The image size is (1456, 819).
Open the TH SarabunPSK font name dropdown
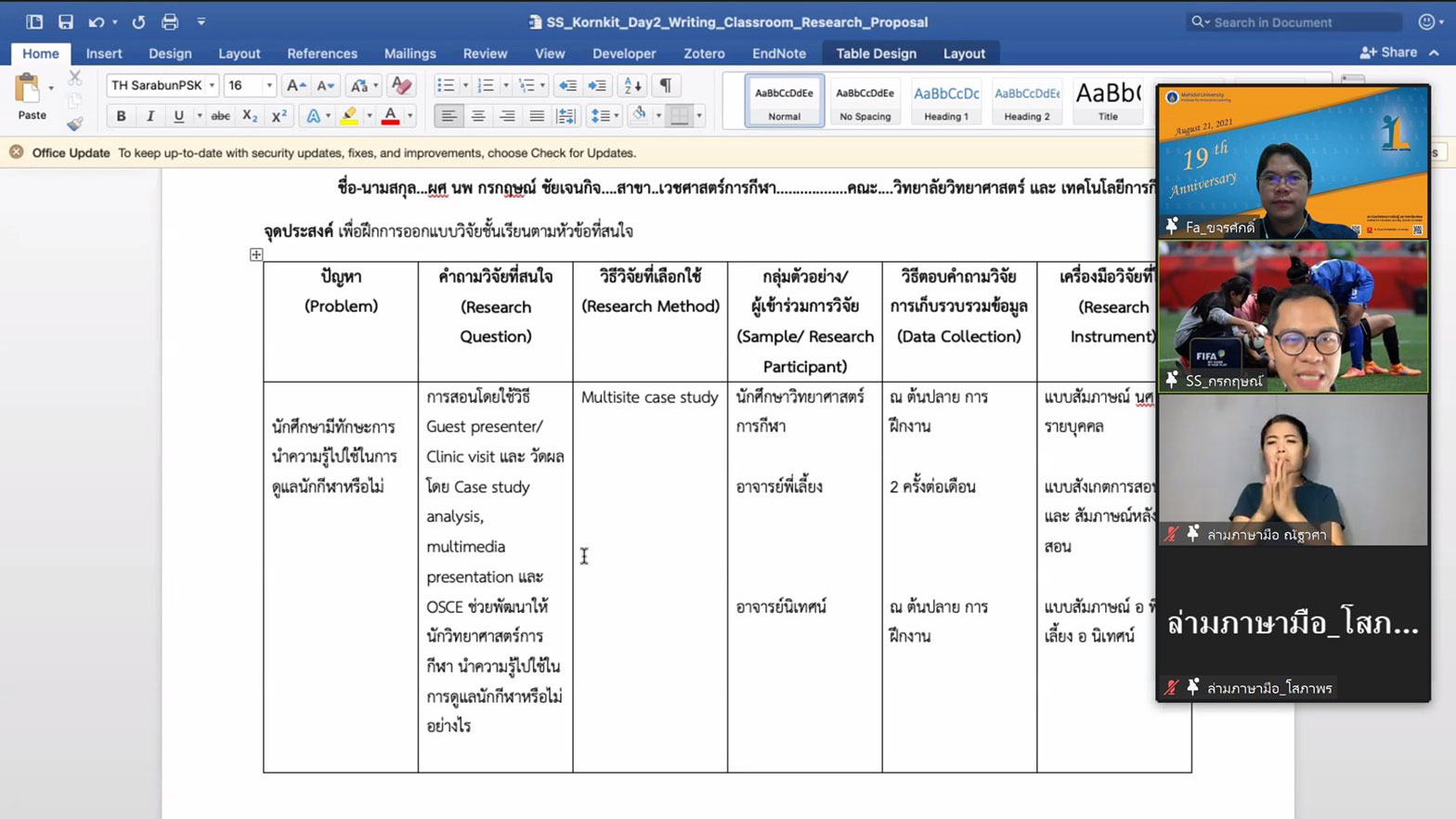coord(212,85)
